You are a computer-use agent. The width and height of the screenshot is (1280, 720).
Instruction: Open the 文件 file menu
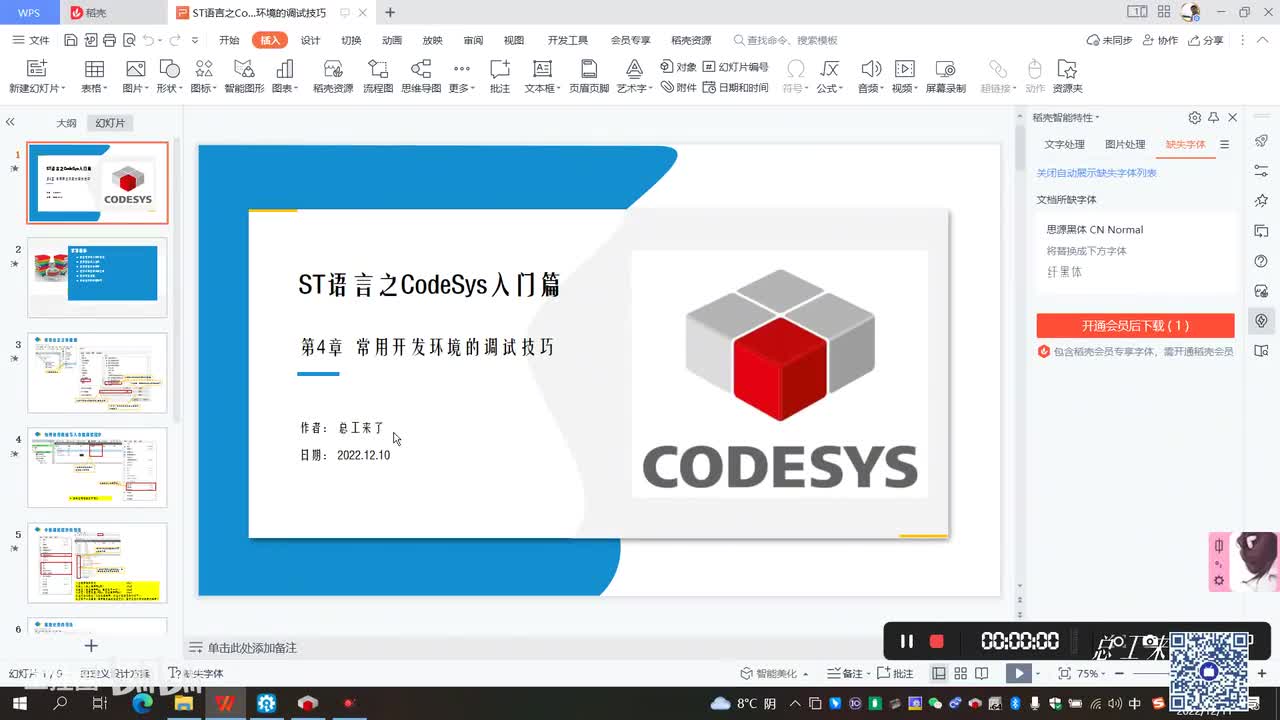pos(31,40)
